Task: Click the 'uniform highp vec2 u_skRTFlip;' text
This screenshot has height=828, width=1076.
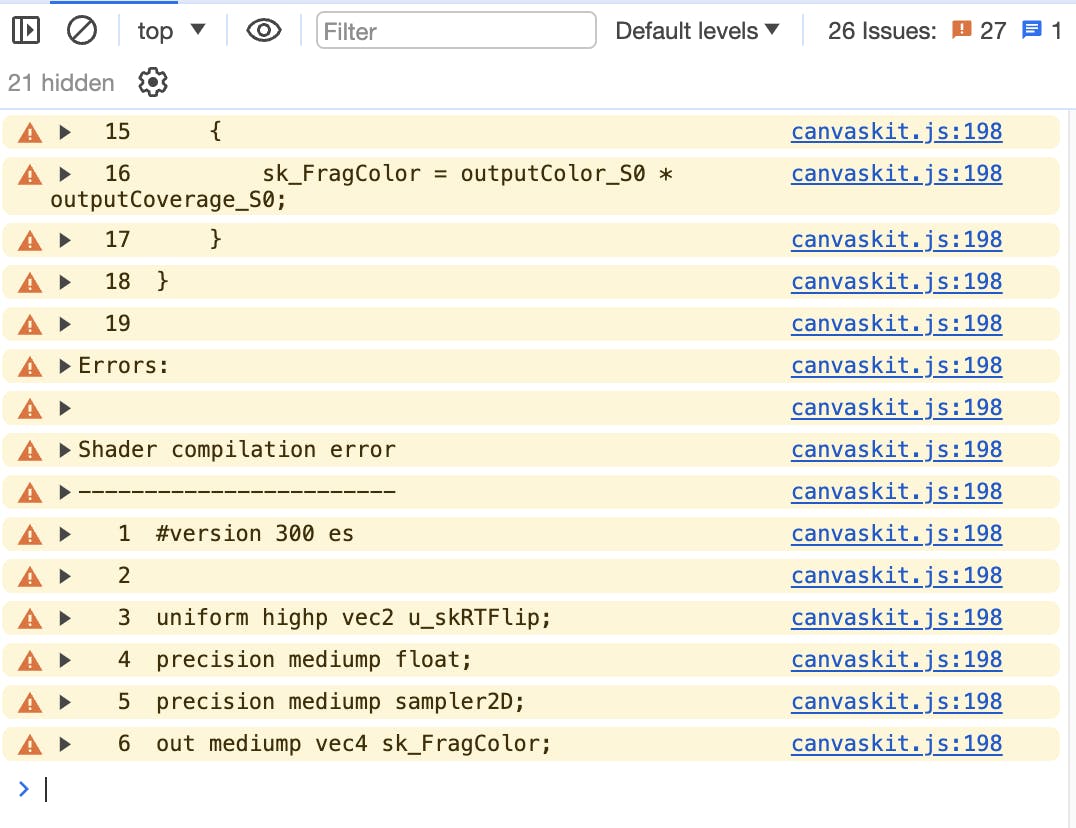Action: coord(353,618)
